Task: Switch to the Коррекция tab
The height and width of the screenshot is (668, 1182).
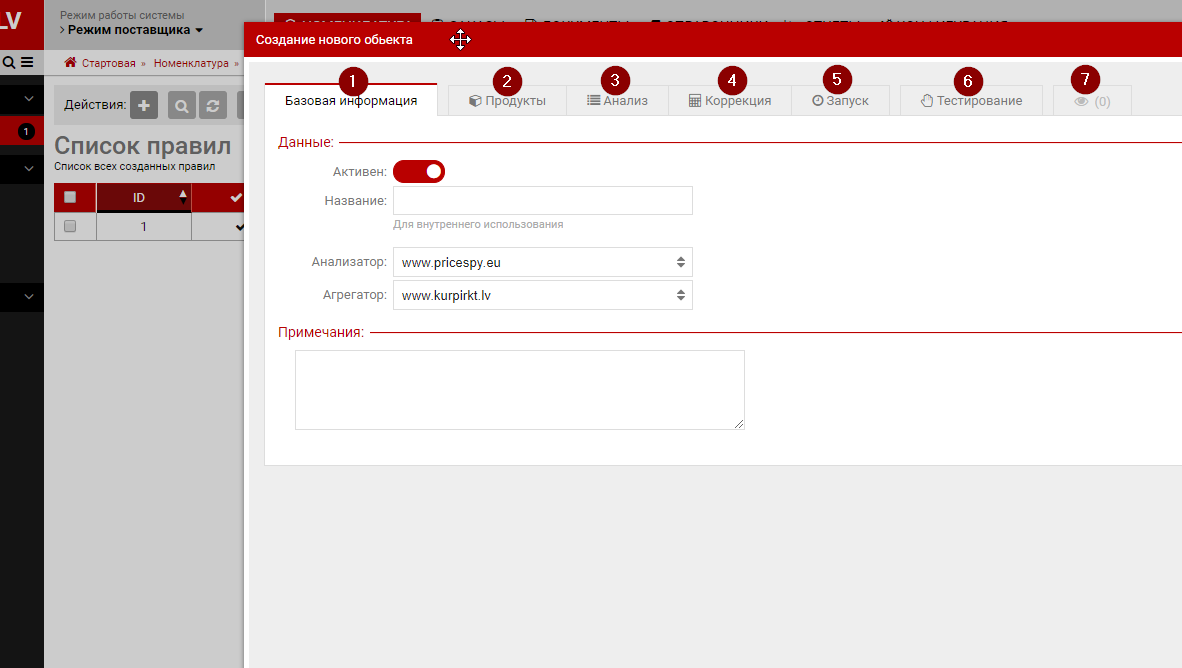Action: coord(730,101)
